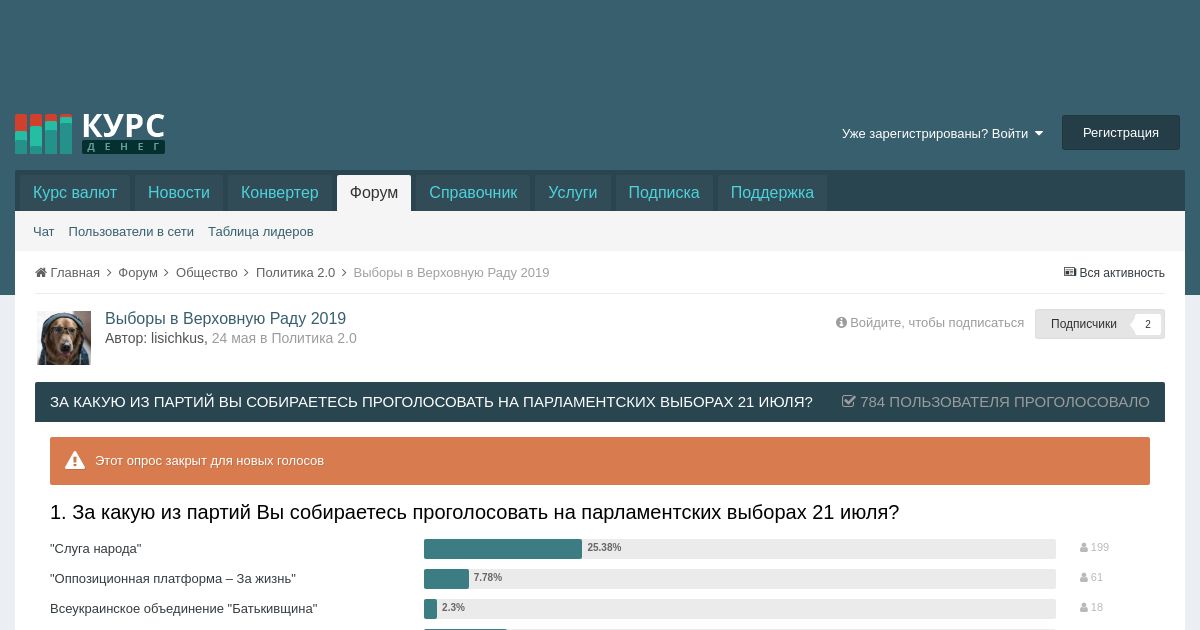
Task: Click Слуга народа 25.38% progress bar
Action: pos(740,548)
